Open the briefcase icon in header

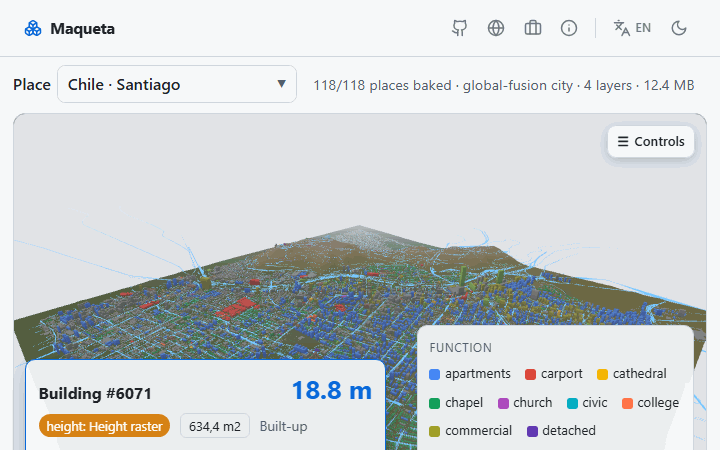[x=533, y=28]
